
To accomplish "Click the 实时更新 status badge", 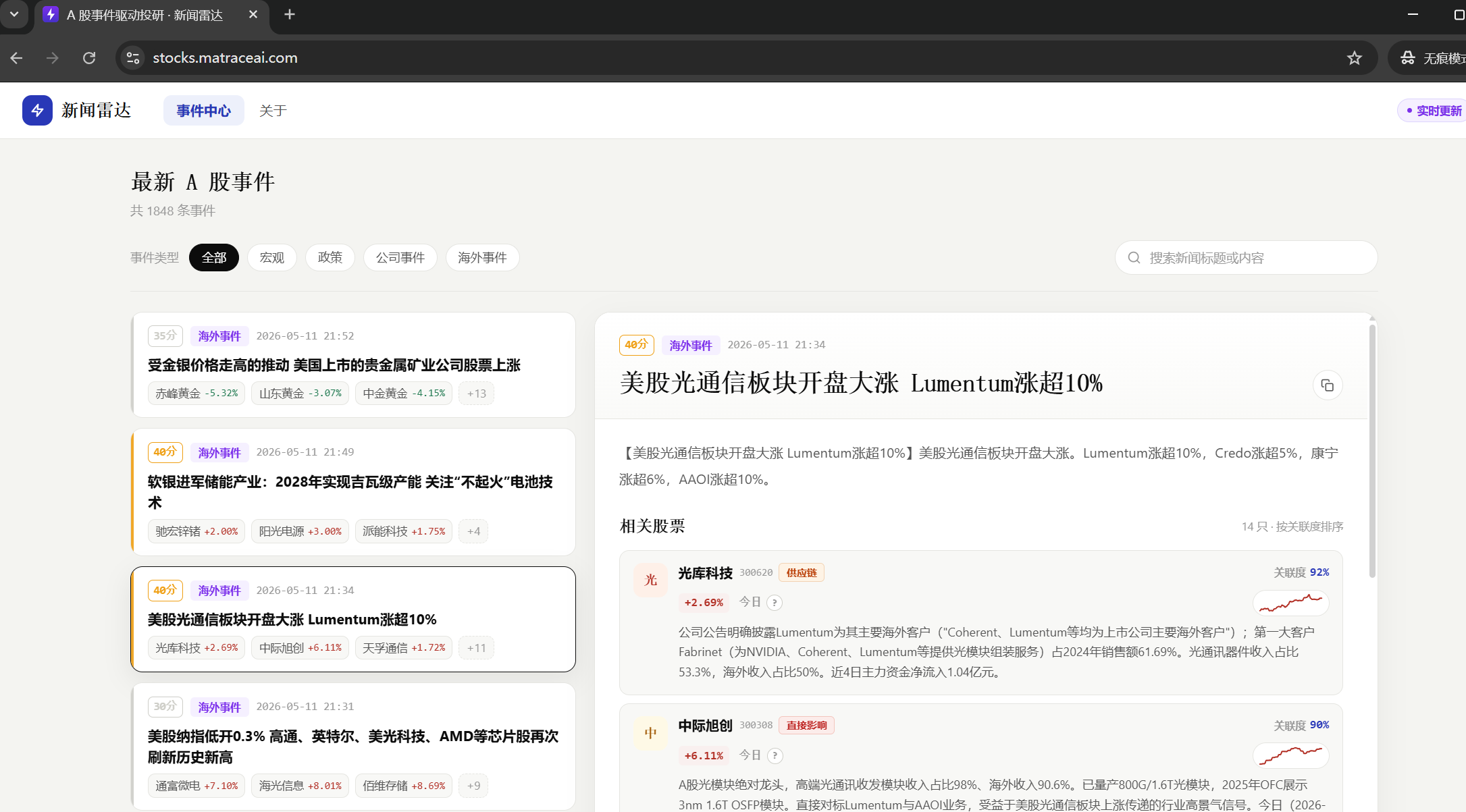I will tap(1433, 111).
